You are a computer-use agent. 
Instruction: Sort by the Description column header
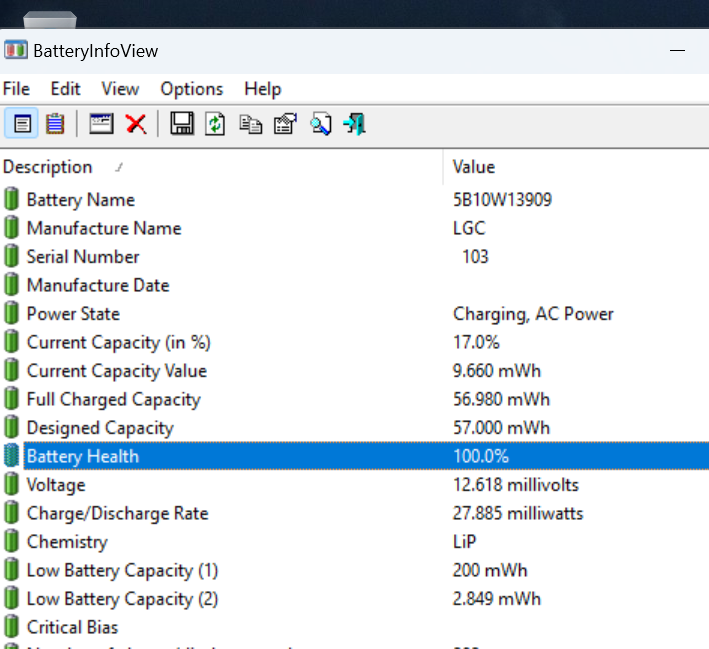point(222,167)
